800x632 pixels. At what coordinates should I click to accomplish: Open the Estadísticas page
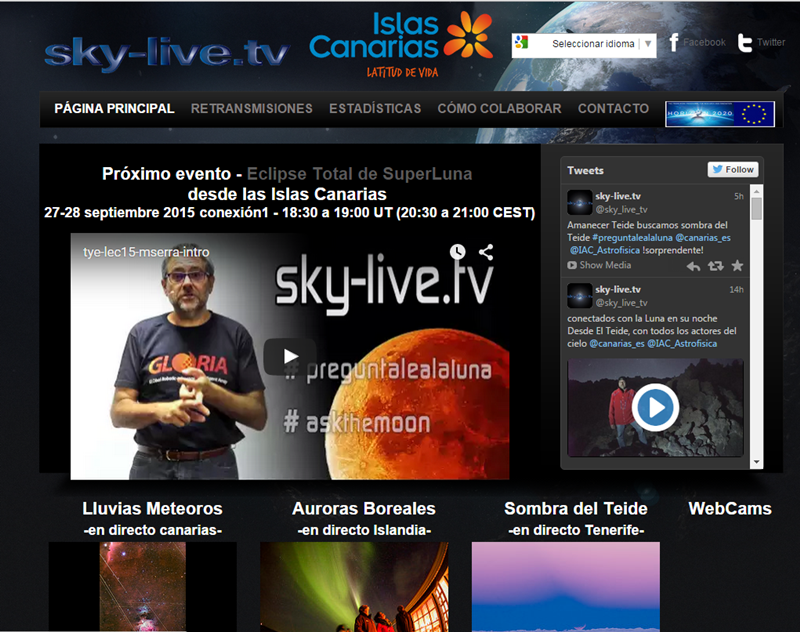(375, 109)
